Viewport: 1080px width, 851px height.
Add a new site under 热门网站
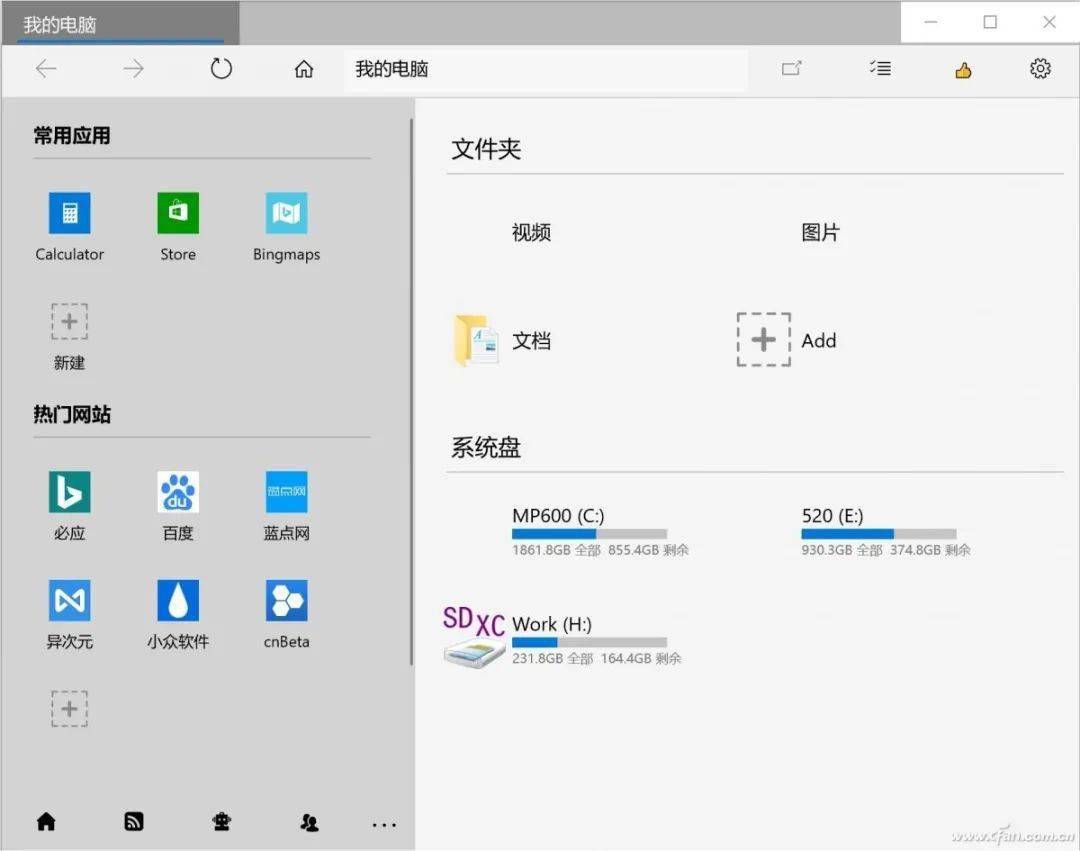[70, 708]
